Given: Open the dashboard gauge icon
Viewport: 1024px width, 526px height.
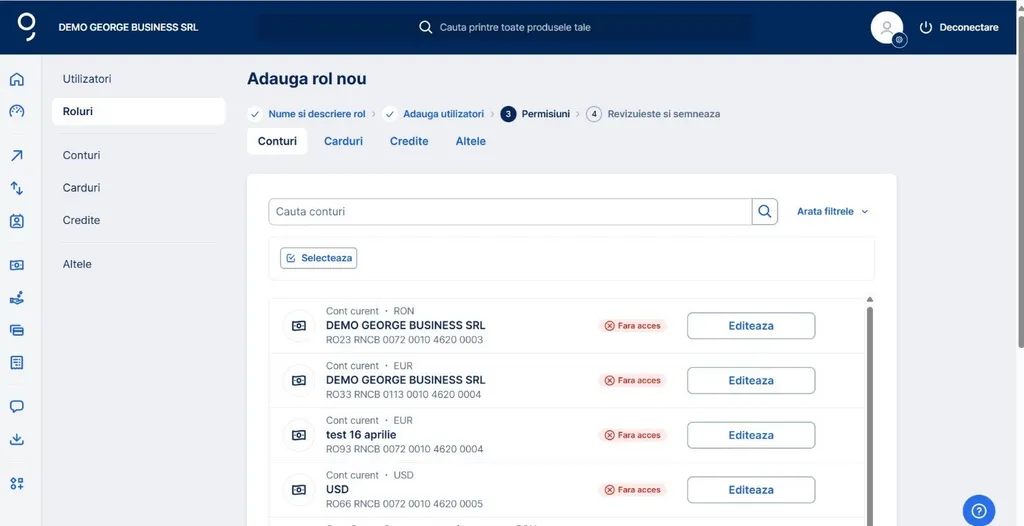Looking at the screenshot, I should point(17,111).
